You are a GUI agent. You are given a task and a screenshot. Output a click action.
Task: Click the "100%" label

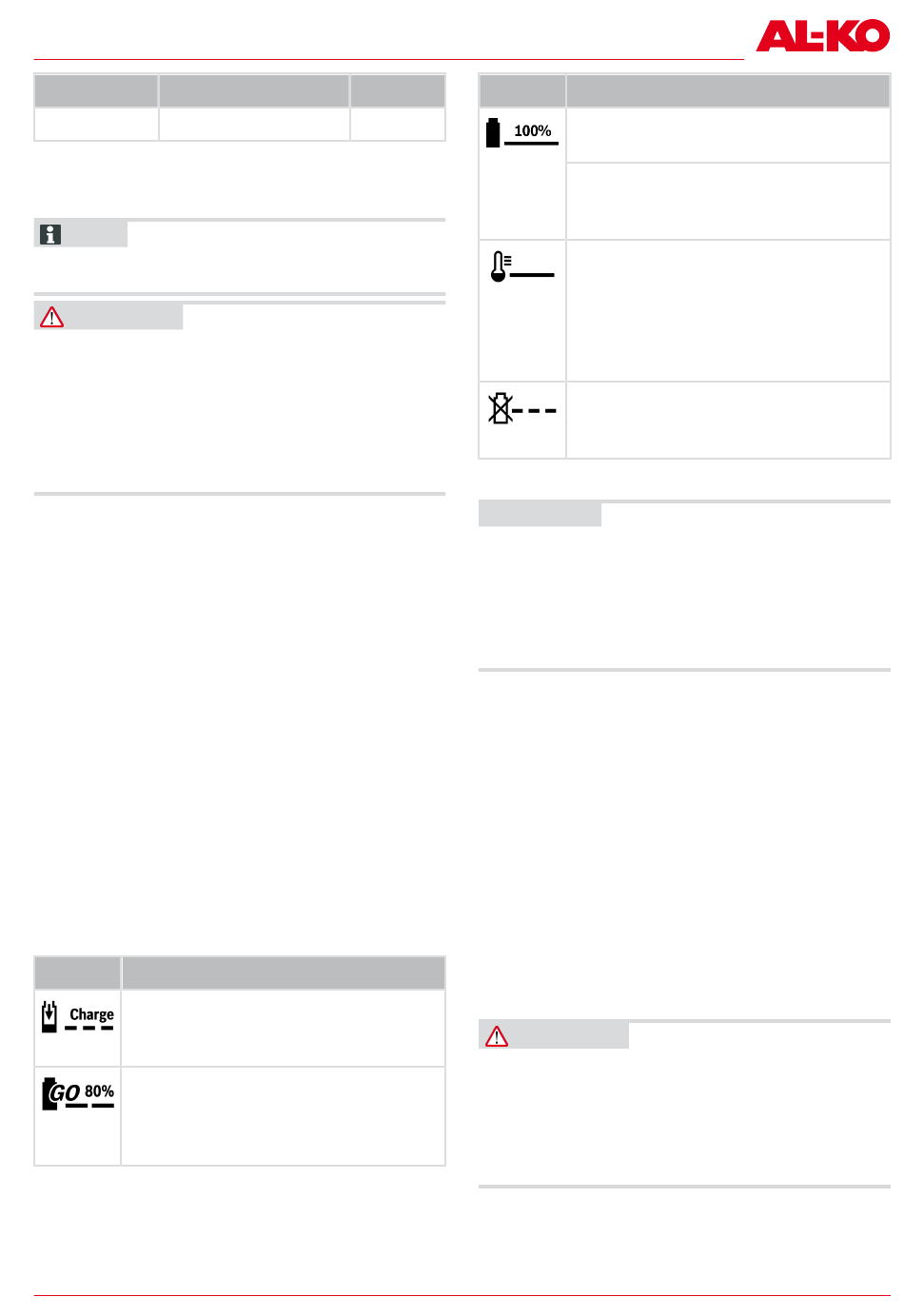pyautogui.click(x=532, y=130)
